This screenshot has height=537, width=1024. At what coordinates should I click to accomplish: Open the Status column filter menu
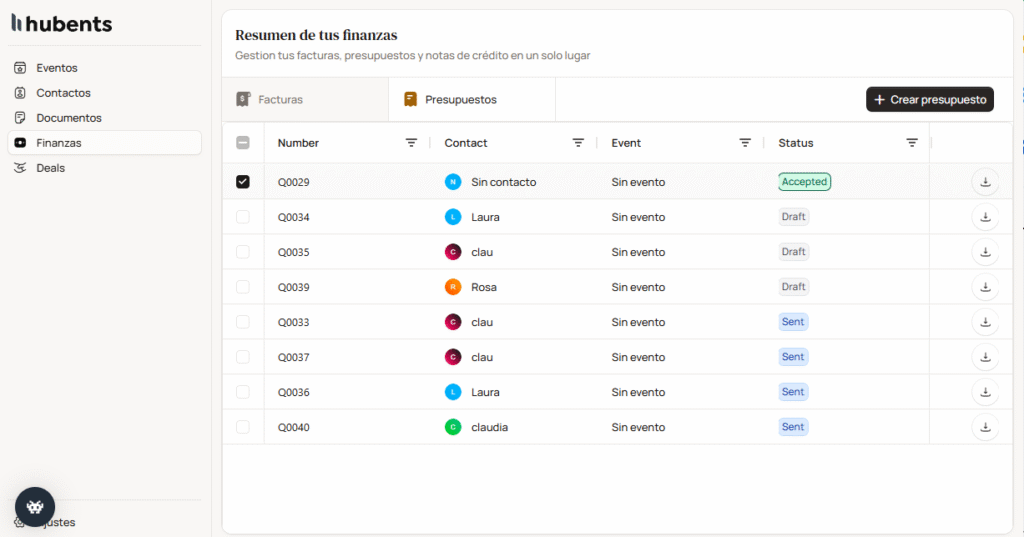[x=912, y=143]
